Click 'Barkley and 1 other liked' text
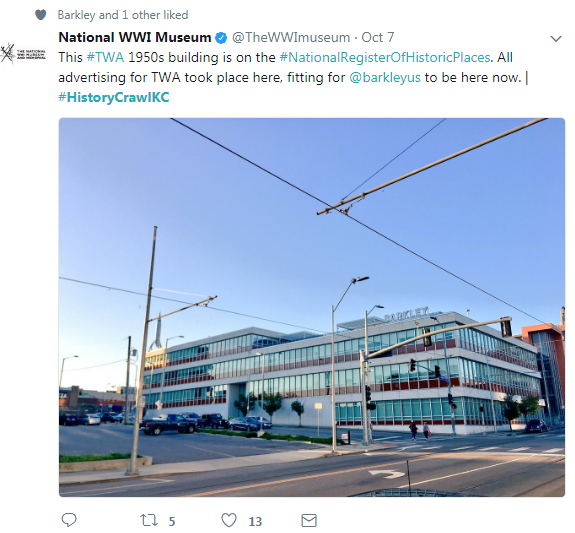 click(123, 15)
